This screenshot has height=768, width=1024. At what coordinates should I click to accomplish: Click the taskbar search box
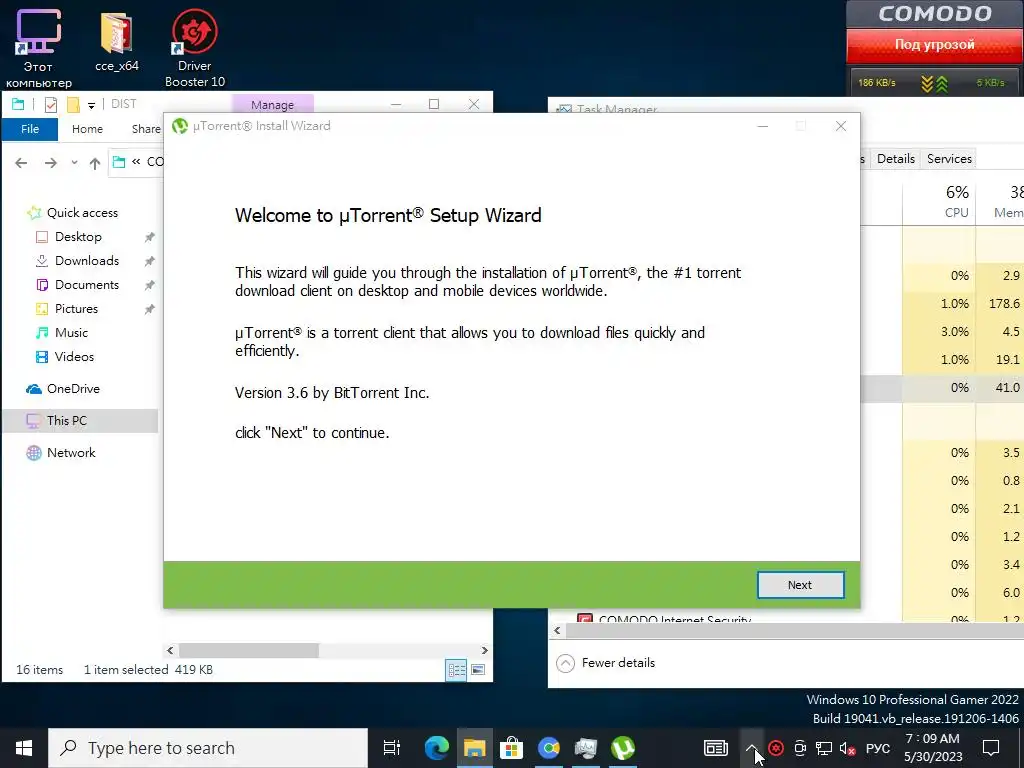tap(208, 748)
